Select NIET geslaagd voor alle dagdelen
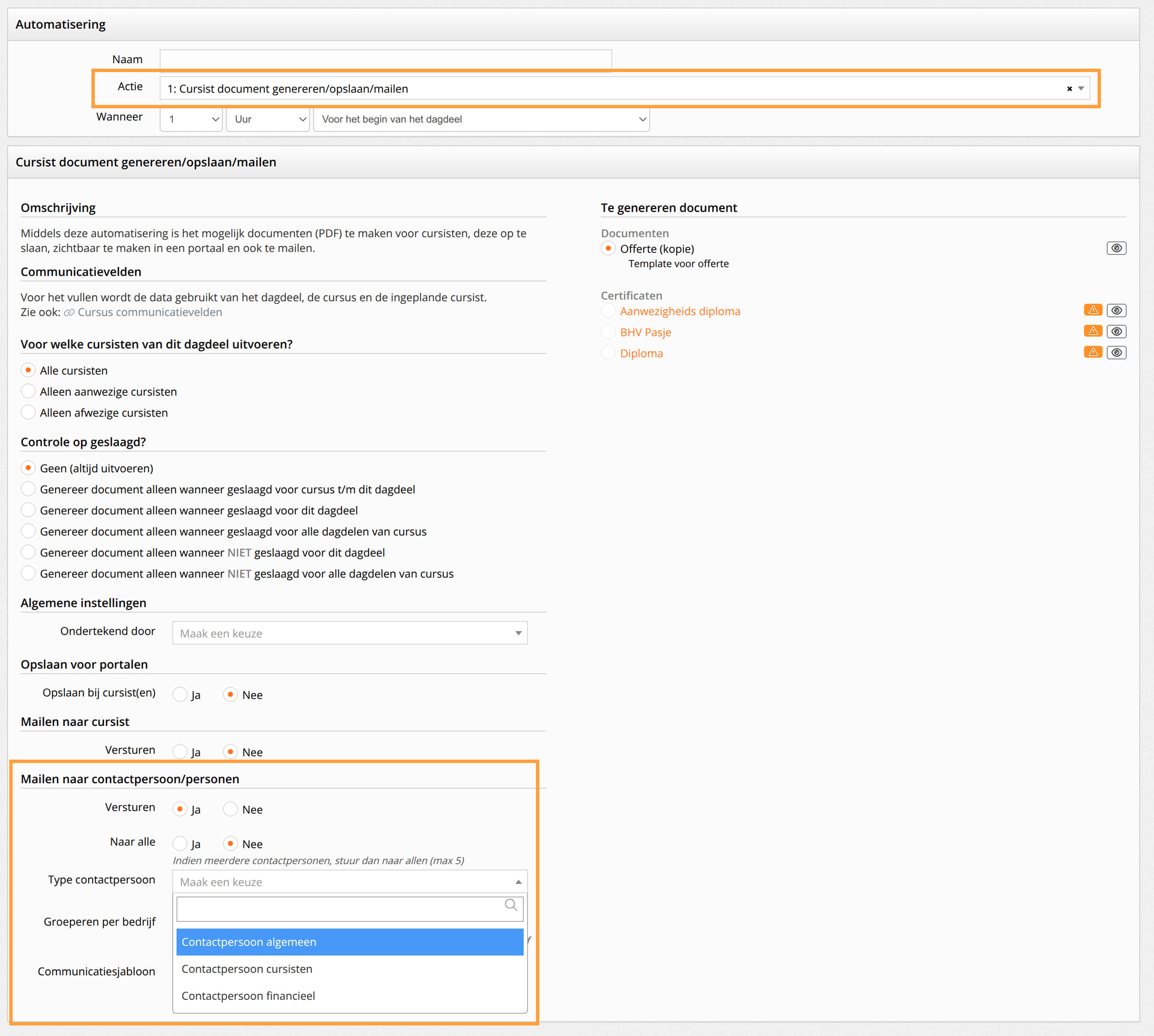 tap(28, 573)
